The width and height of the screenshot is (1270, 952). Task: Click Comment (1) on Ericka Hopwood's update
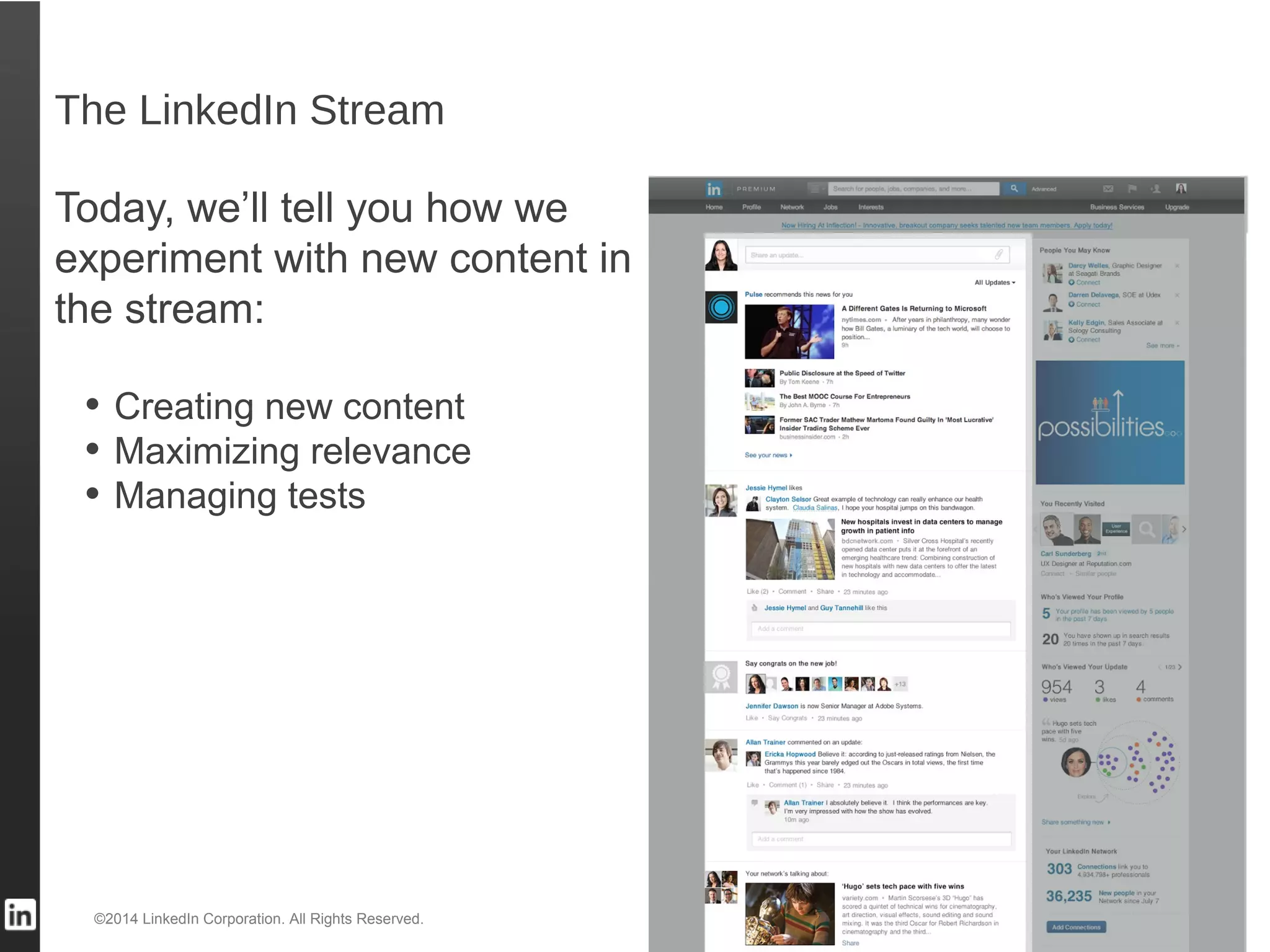pyautogui.click(x=788, y=785)
